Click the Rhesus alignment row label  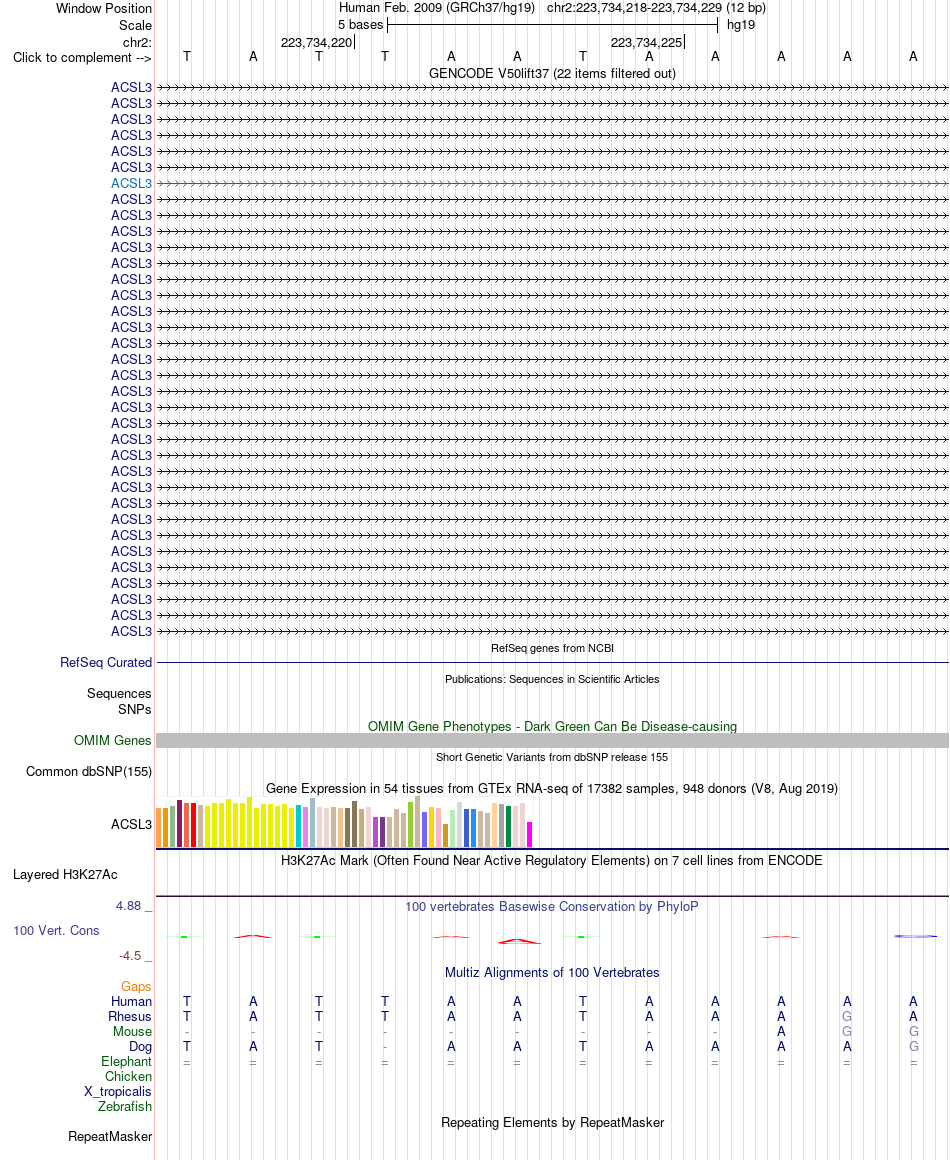129,1016
